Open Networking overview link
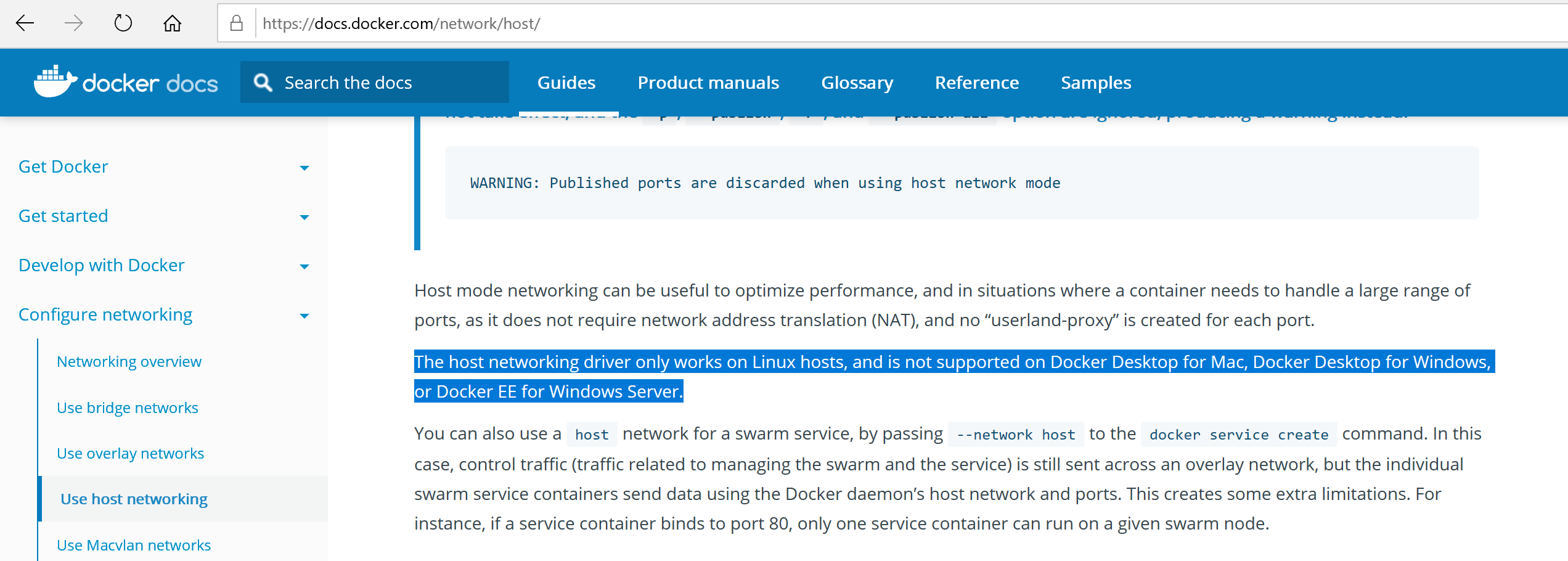Screen dimensions: 1568x561 point(129,362)
